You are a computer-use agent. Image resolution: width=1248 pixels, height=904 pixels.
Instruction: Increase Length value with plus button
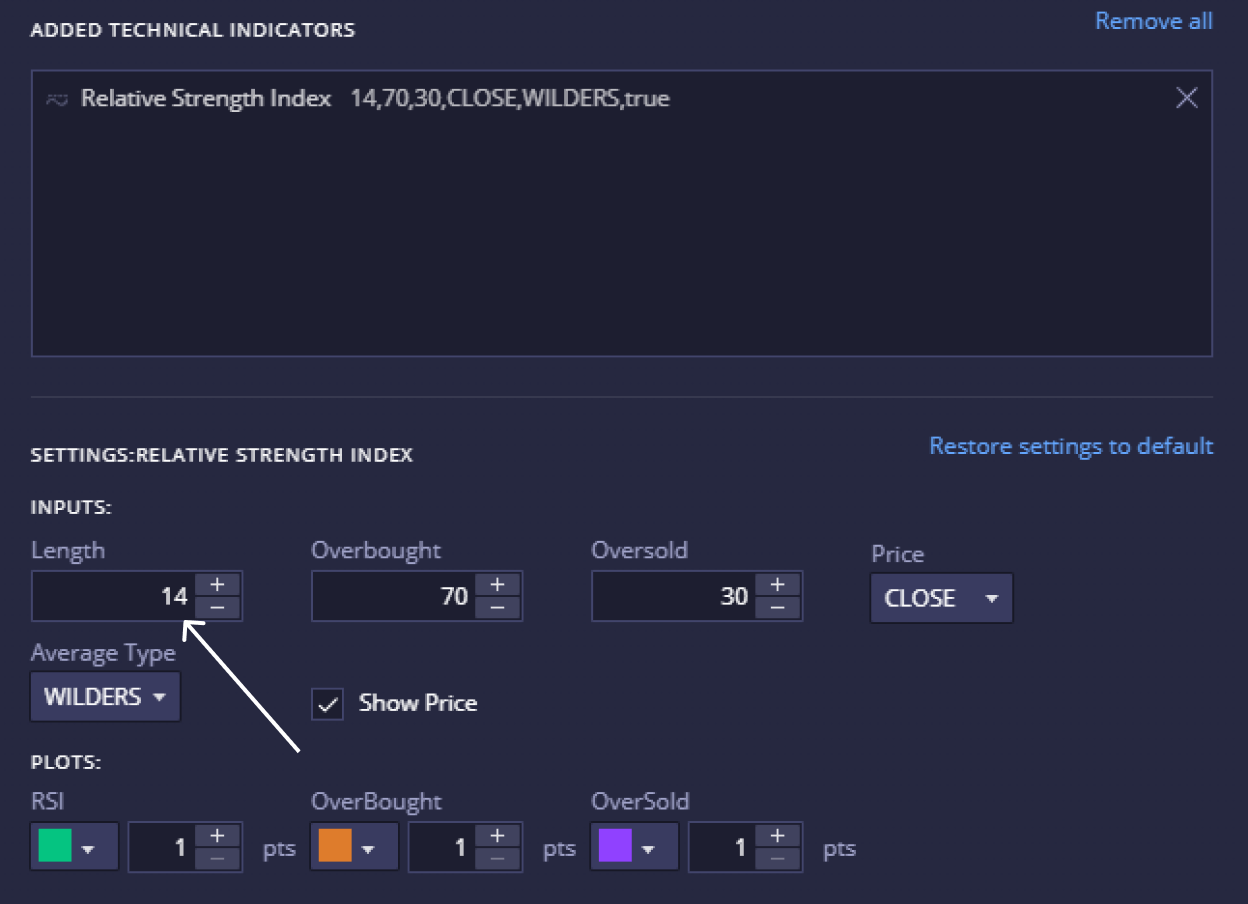218,585
